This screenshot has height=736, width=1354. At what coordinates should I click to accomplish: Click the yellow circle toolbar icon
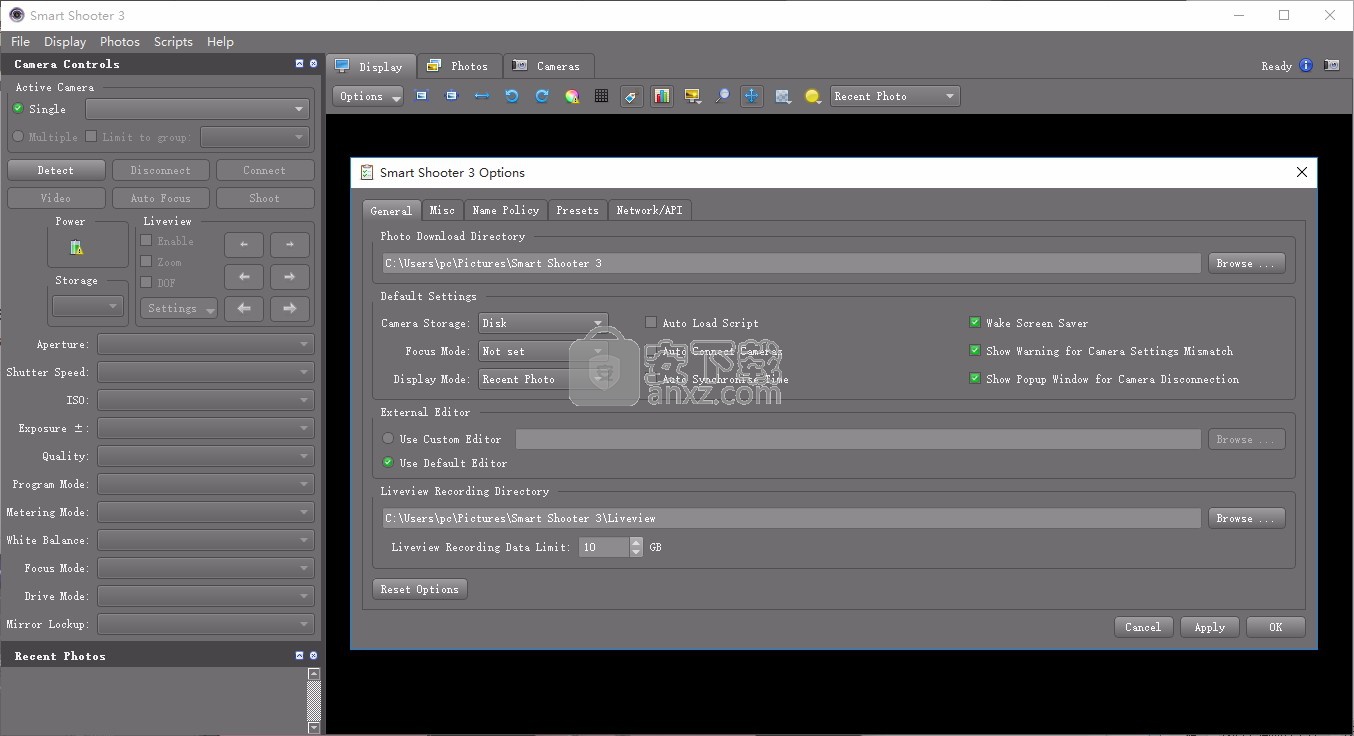(813, 96)
